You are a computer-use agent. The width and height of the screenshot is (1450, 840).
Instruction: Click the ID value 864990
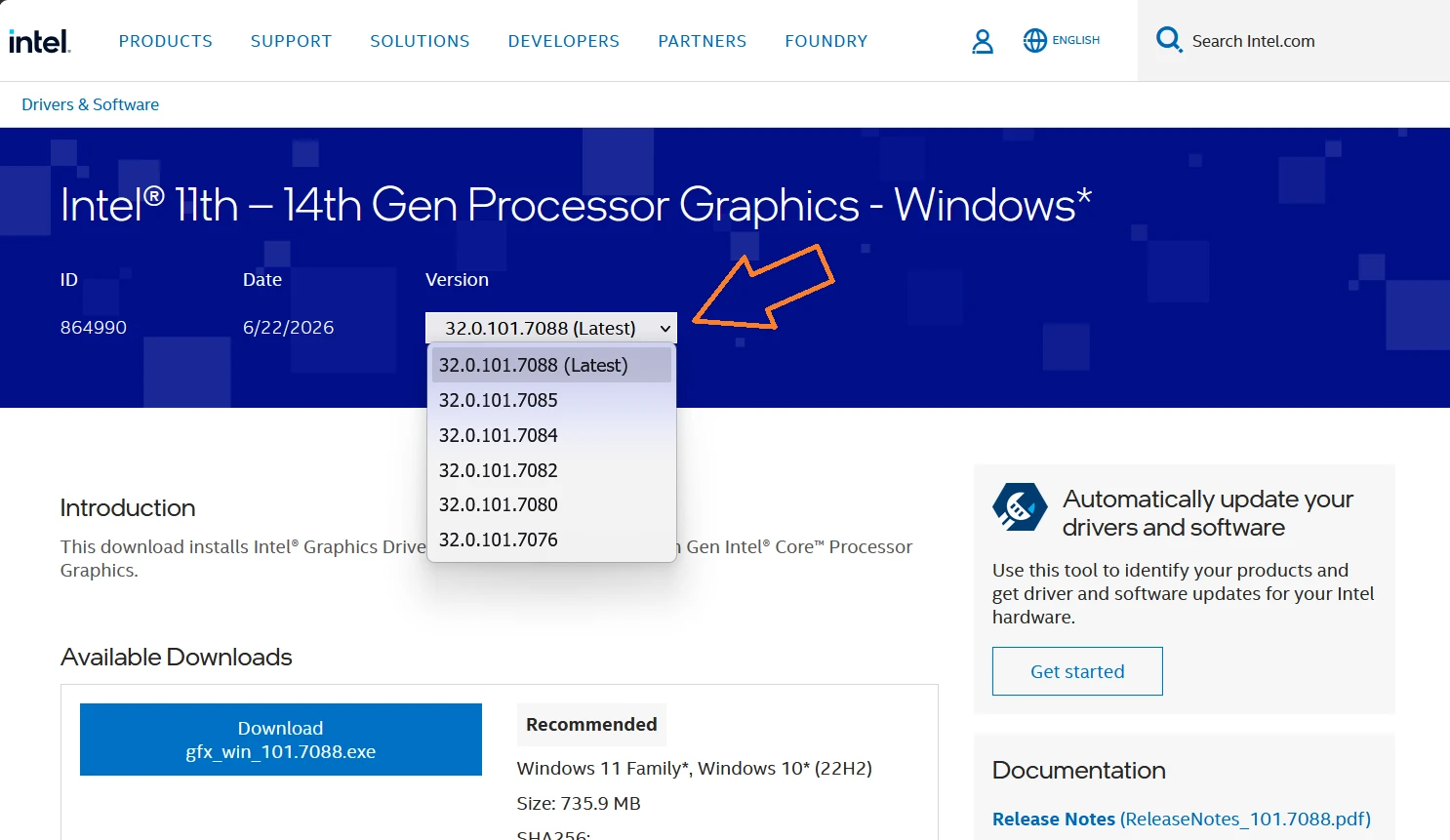[x=94, y=328]
